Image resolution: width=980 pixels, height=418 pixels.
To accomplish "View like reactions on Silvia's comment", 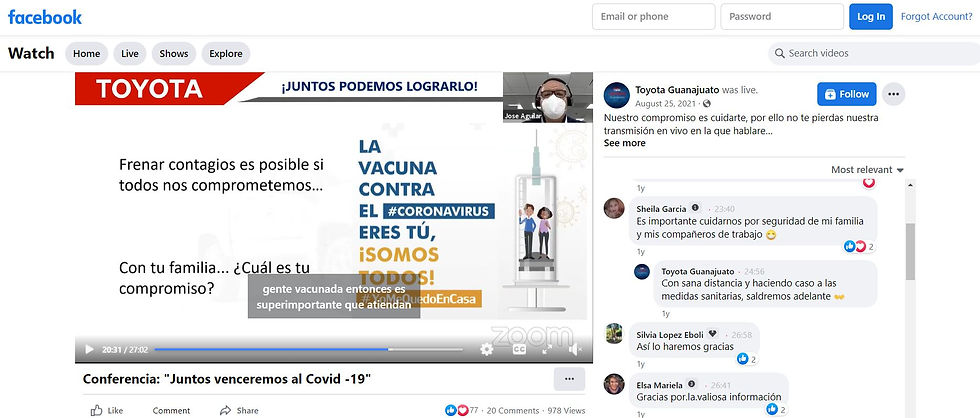I will [x=747, y=359].
